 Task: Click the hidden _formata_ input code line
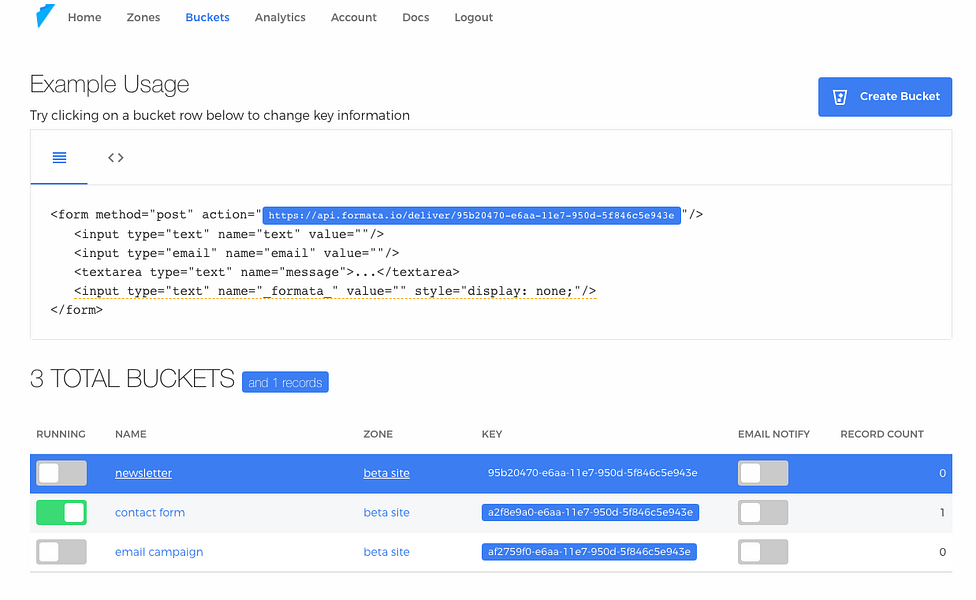tap(335, 291)
